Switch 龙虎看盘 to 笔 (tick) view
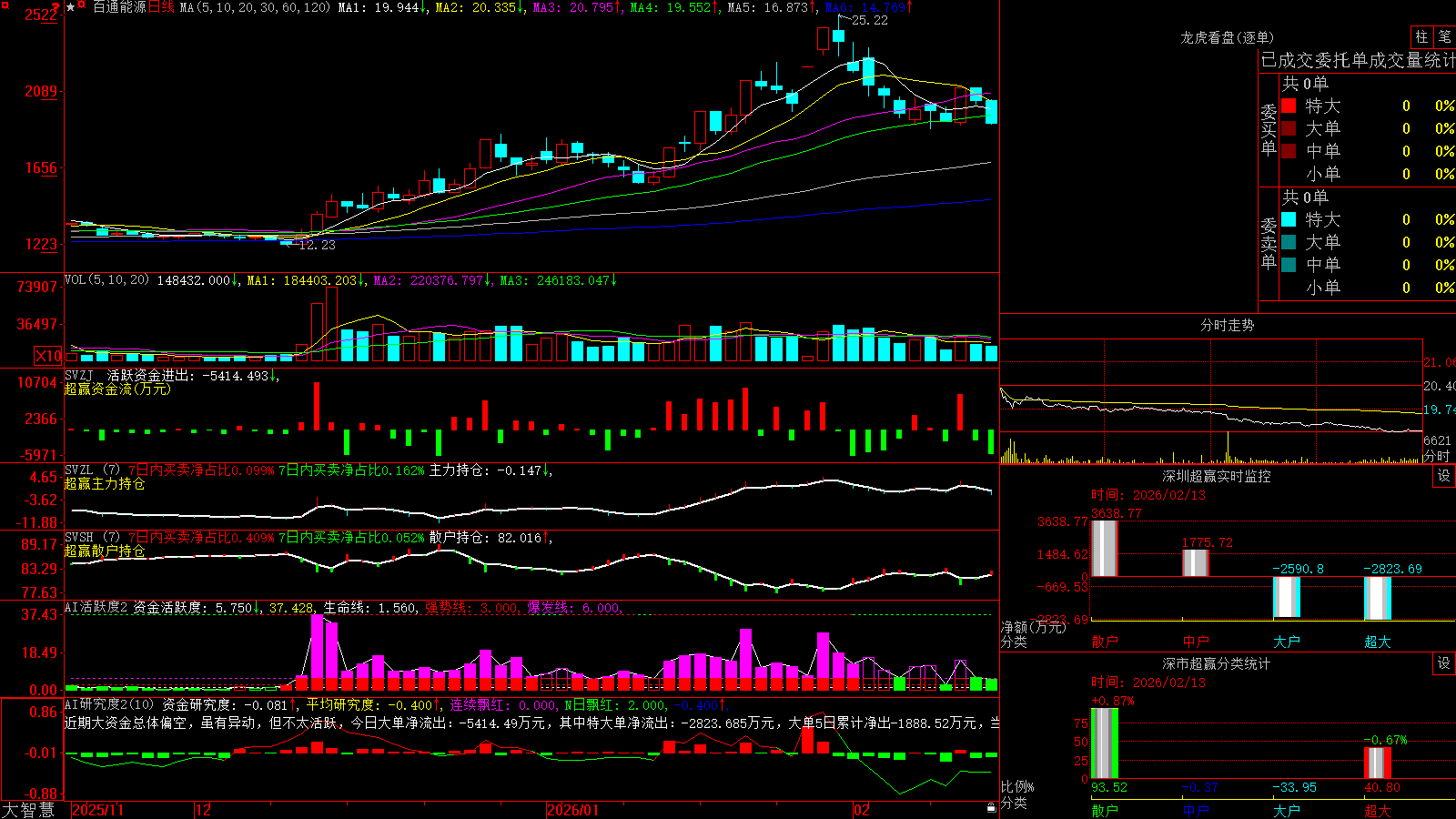 pos(1445,36)
